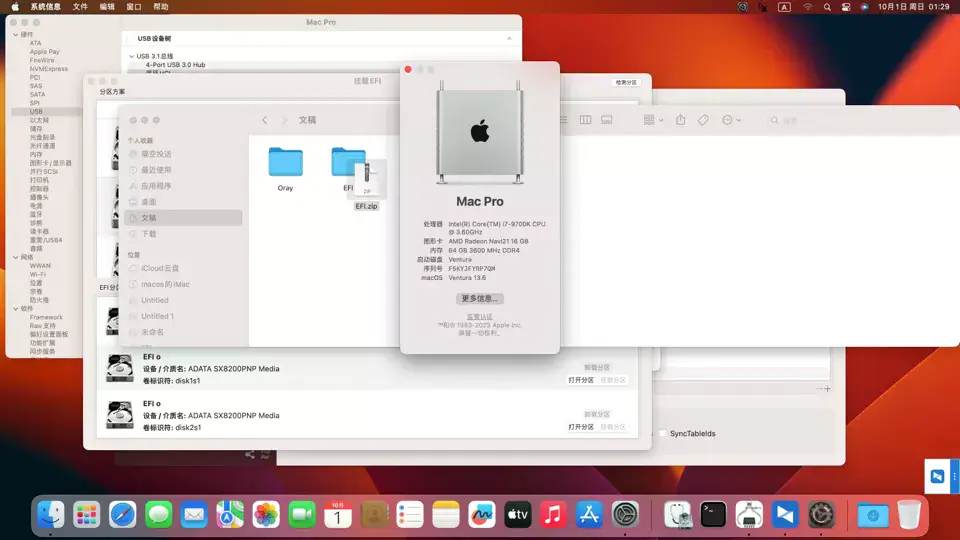Open the 窗口 menu
The height and width of the screenshot is (540, 960).
pos(133,7)
